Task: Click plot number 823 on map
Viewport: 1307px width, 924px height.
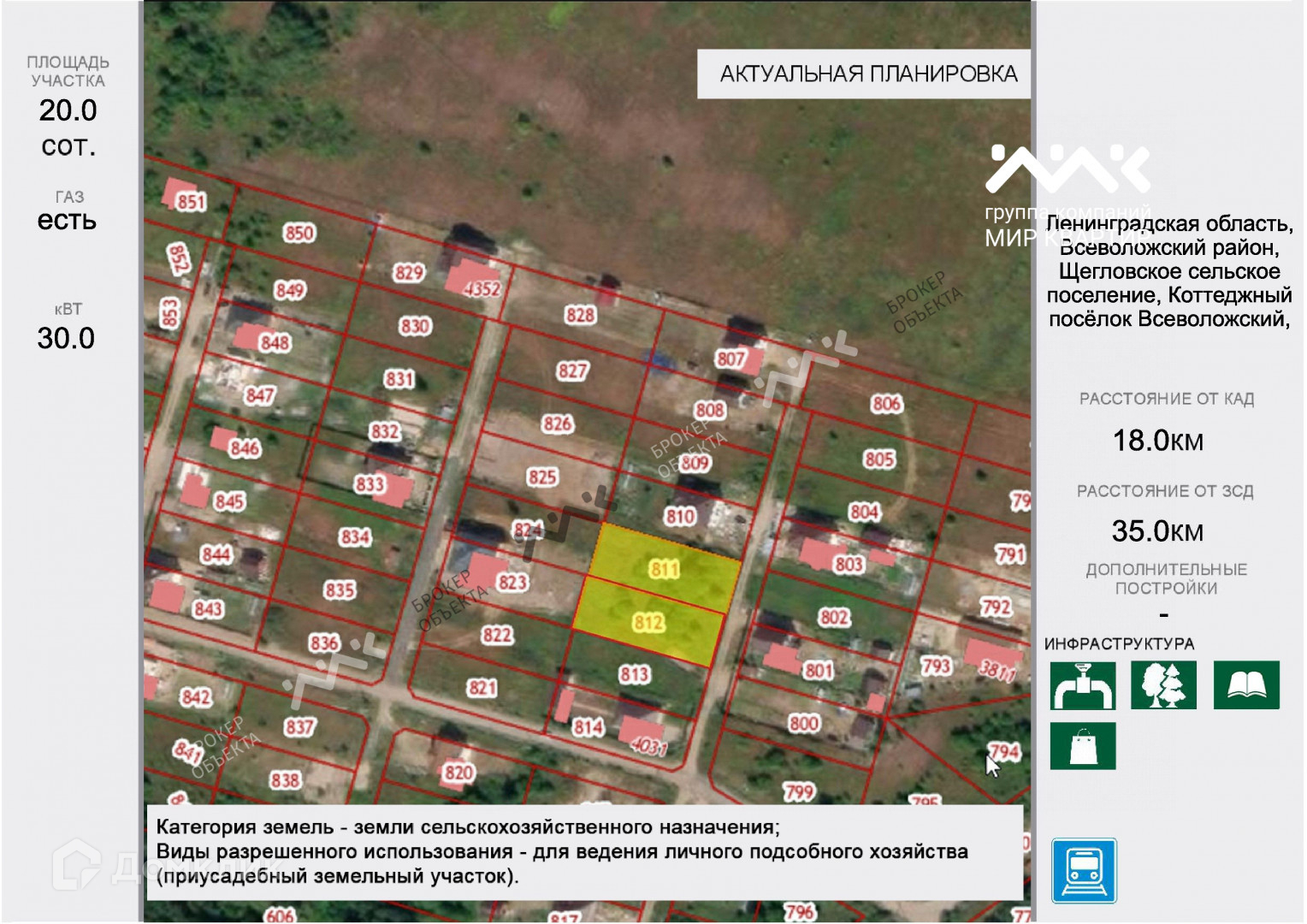Action: tap(512, 583)
